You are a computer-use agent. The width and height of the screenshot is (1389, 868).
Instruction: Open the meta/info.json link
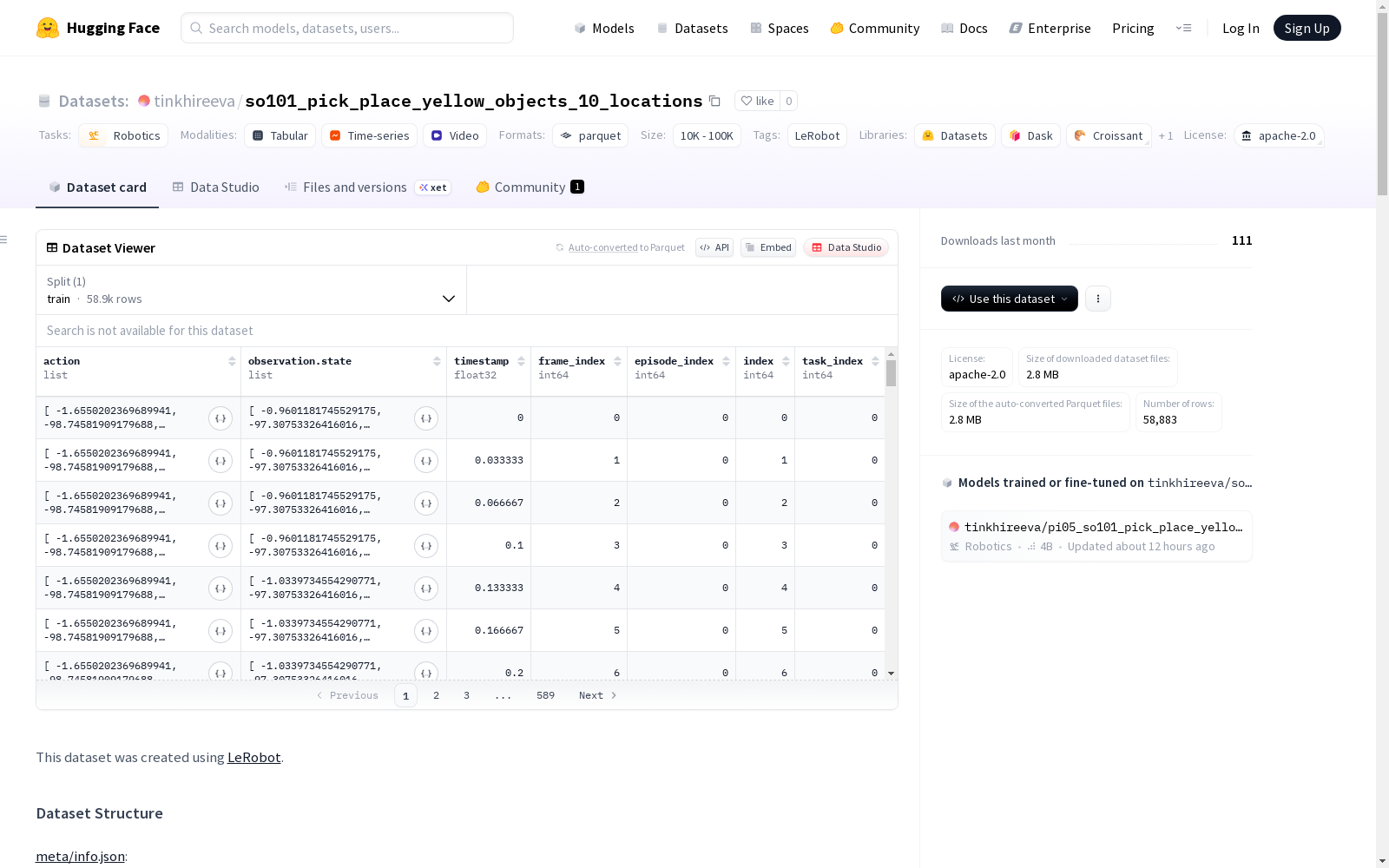click(x=80, y=856)
